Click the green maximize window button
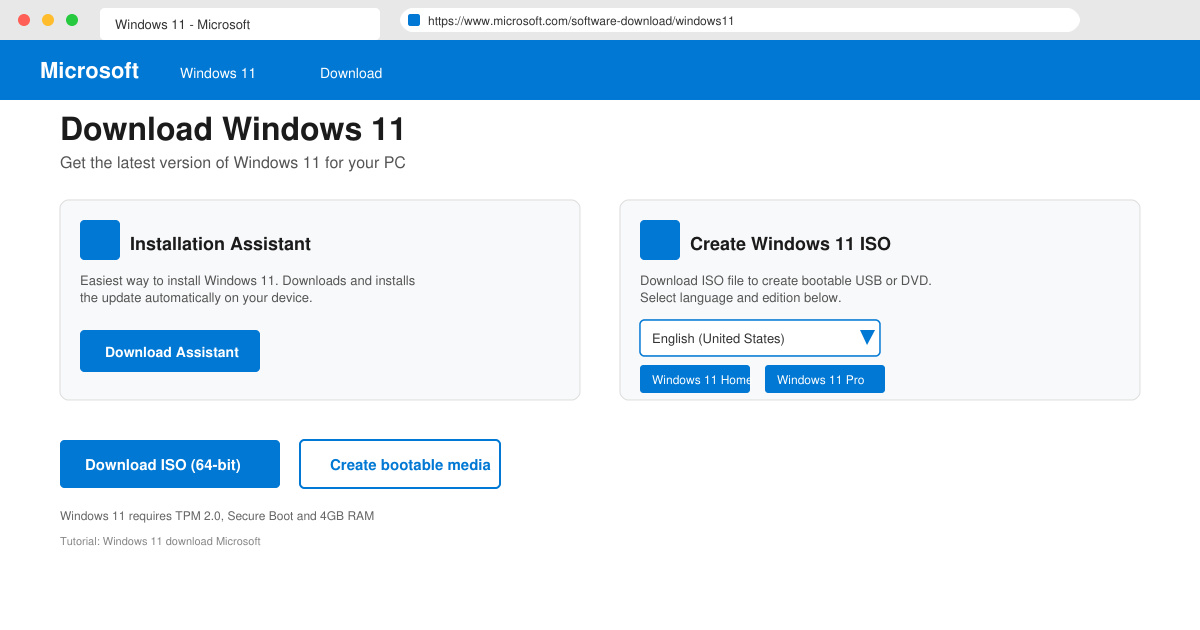The height and width of the screenshot is (630, 1200). (x=72, y=20)
